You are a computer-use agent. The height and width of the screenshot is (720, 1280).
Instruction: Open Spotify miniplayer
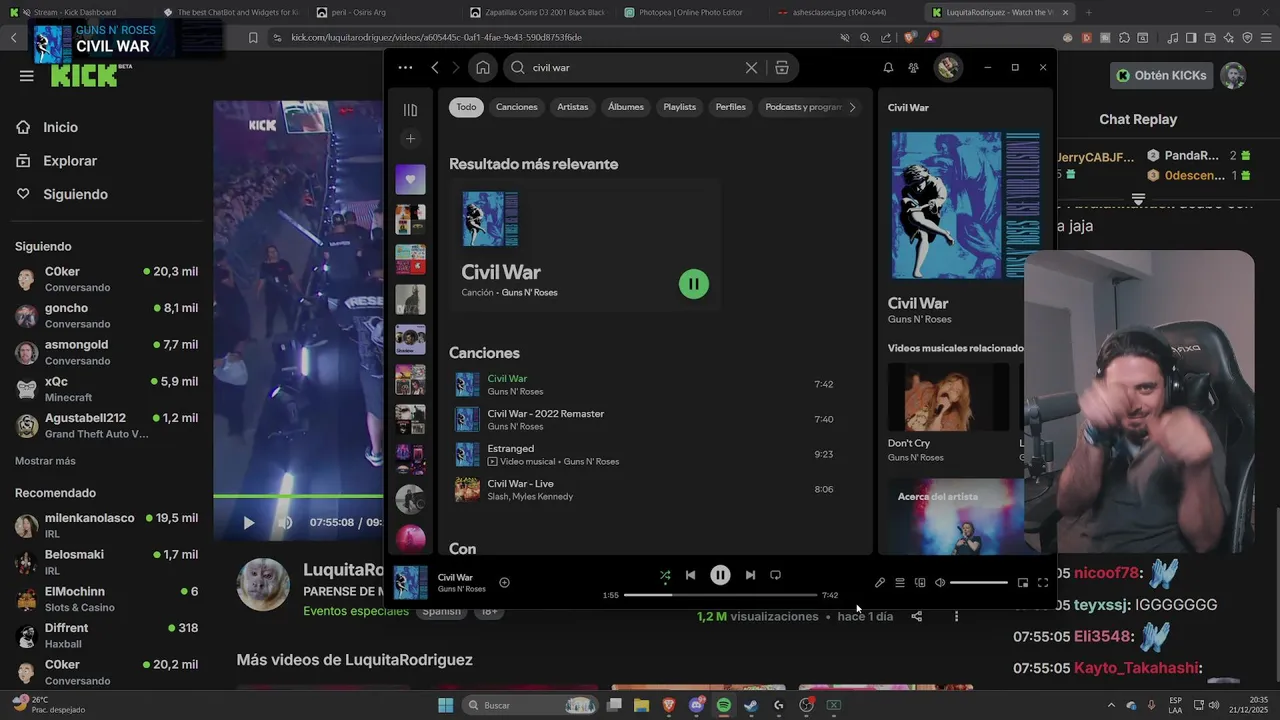(x=1023, y=582)
